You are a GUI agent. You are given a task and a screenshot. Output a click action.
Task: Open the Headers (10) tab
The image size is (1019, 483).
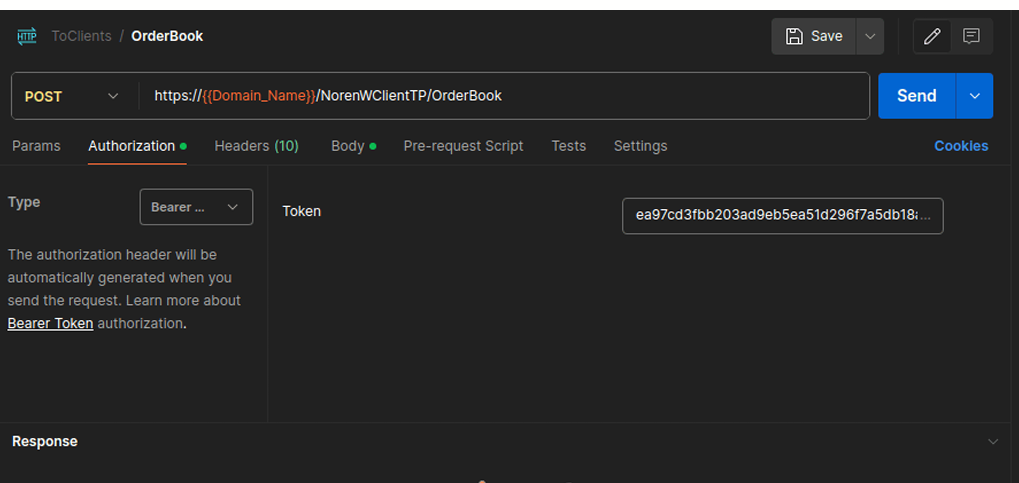[x=256, y=146]
